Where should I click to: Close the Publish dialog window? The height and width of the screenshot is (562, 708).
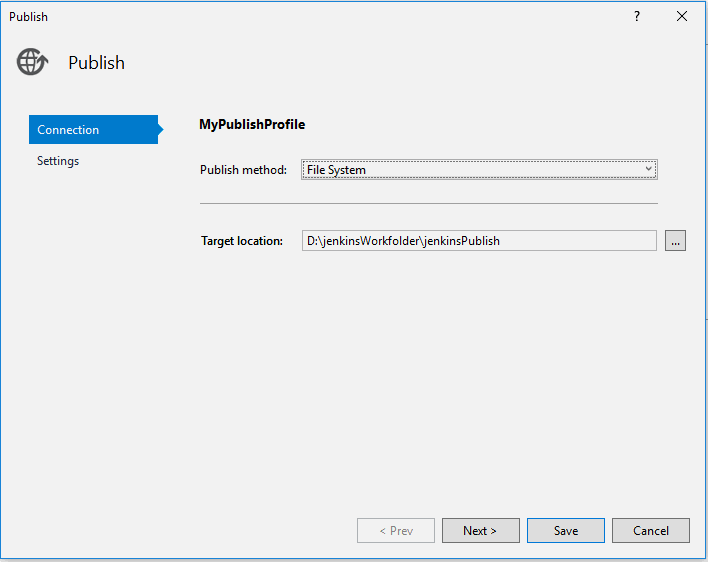point(682,17)
